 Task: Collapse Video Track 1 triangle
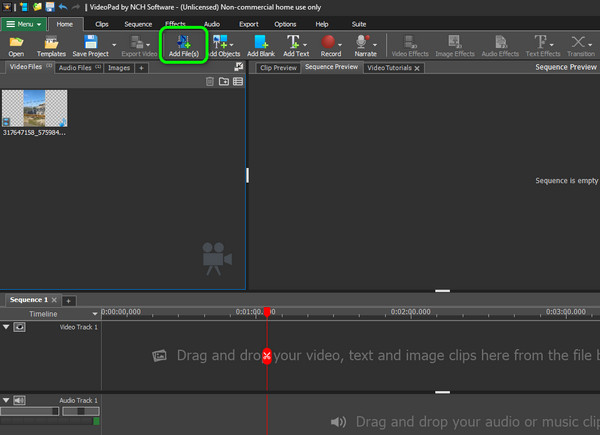[x=6, y=327]
